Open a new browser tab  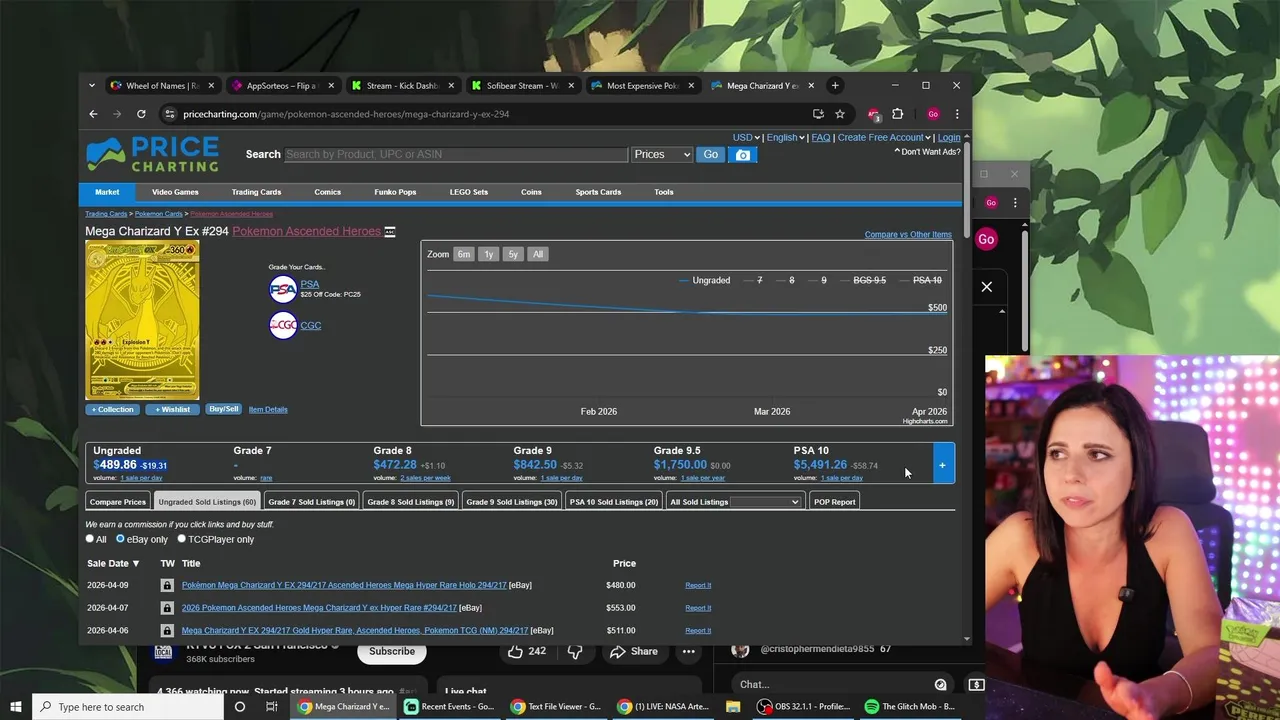pos(835,85)
